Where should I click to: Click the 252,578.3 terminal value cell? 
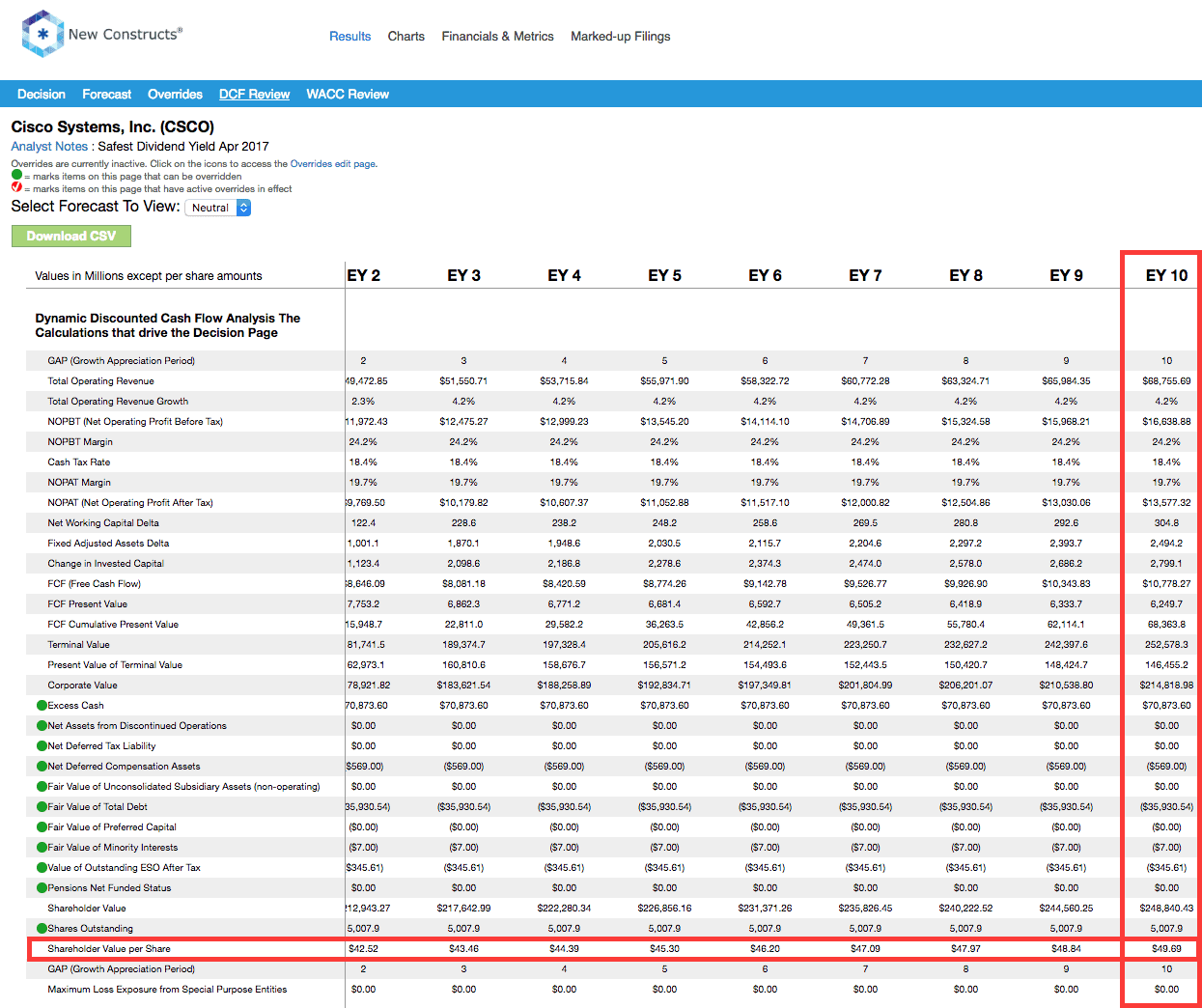pyautogui.click(x=1166, y=645)
